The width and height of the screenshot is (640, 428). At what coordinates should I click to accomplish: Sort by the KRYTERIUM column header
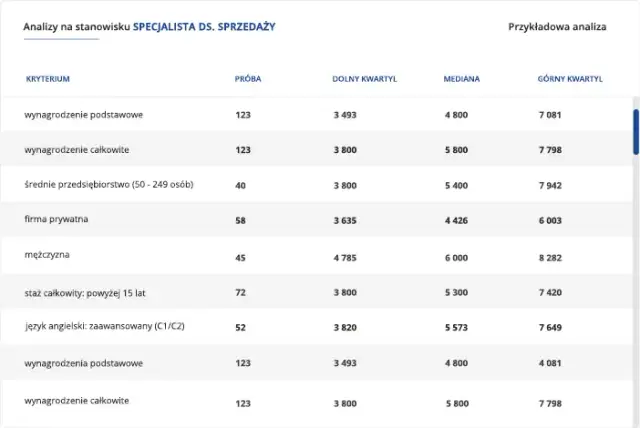click(48, 78)
